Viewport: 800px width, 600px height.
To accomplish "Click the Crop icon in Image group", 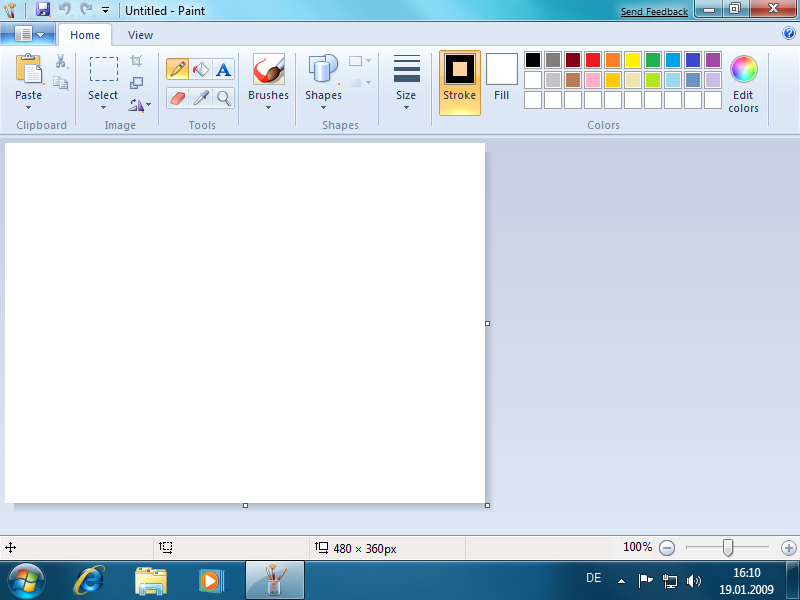I will coord(136,62).
